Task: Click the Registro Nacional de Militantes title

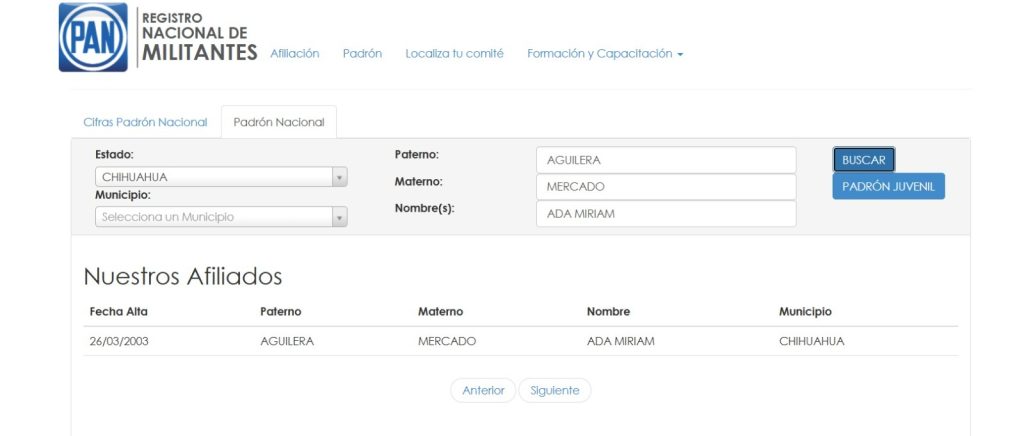Action: [x=199, y=37]
